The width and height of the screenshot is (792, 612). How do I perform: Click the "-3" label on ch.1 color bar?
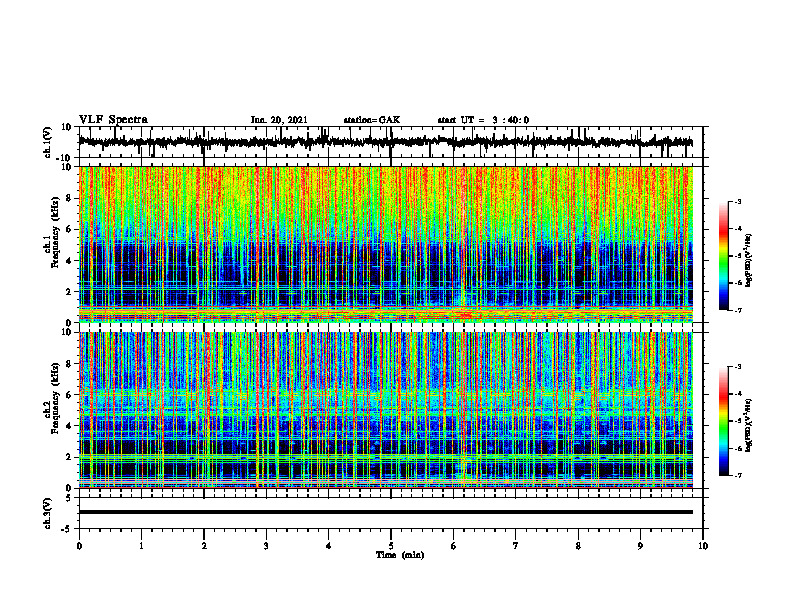737,201
